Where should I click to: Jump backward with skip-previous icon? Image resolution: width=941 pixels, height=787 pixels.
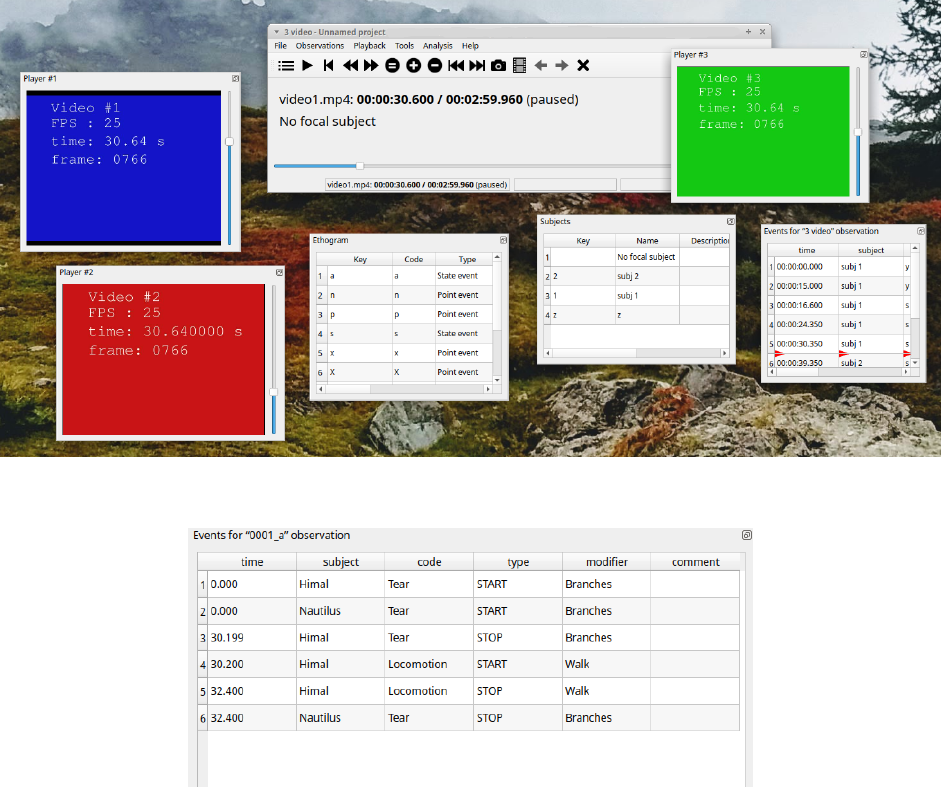(456, 65)
